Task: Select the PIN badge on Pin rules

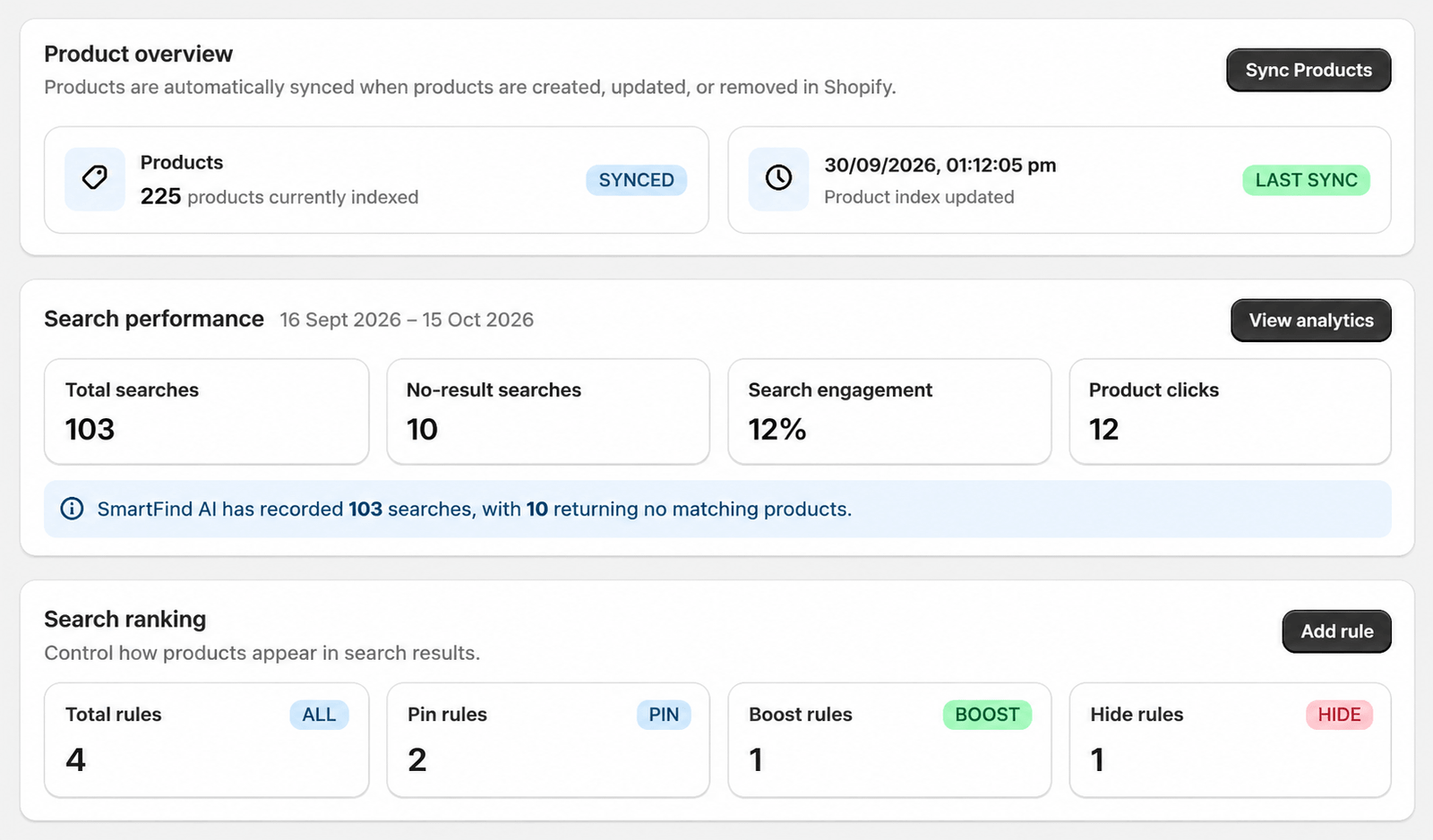Action: (x=664, y=715)
